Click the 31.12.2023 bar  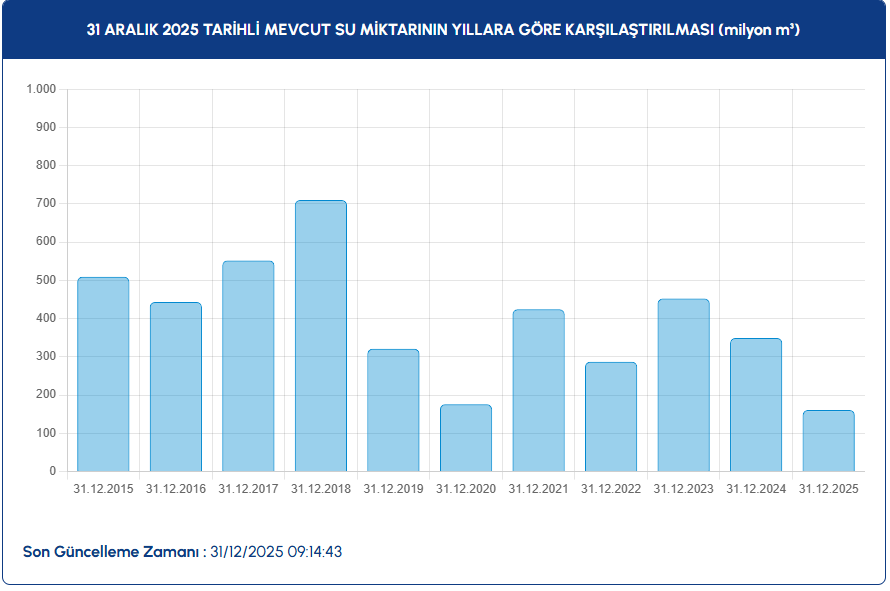(683, 385)
